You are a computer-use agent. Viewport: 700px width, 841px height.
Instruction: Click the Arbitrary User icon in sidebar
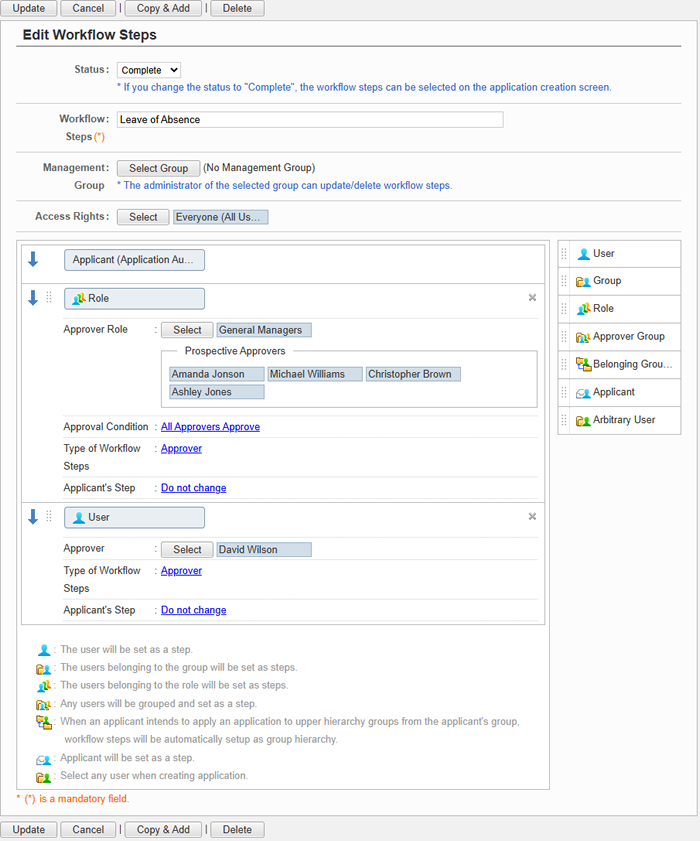point(583,420)
